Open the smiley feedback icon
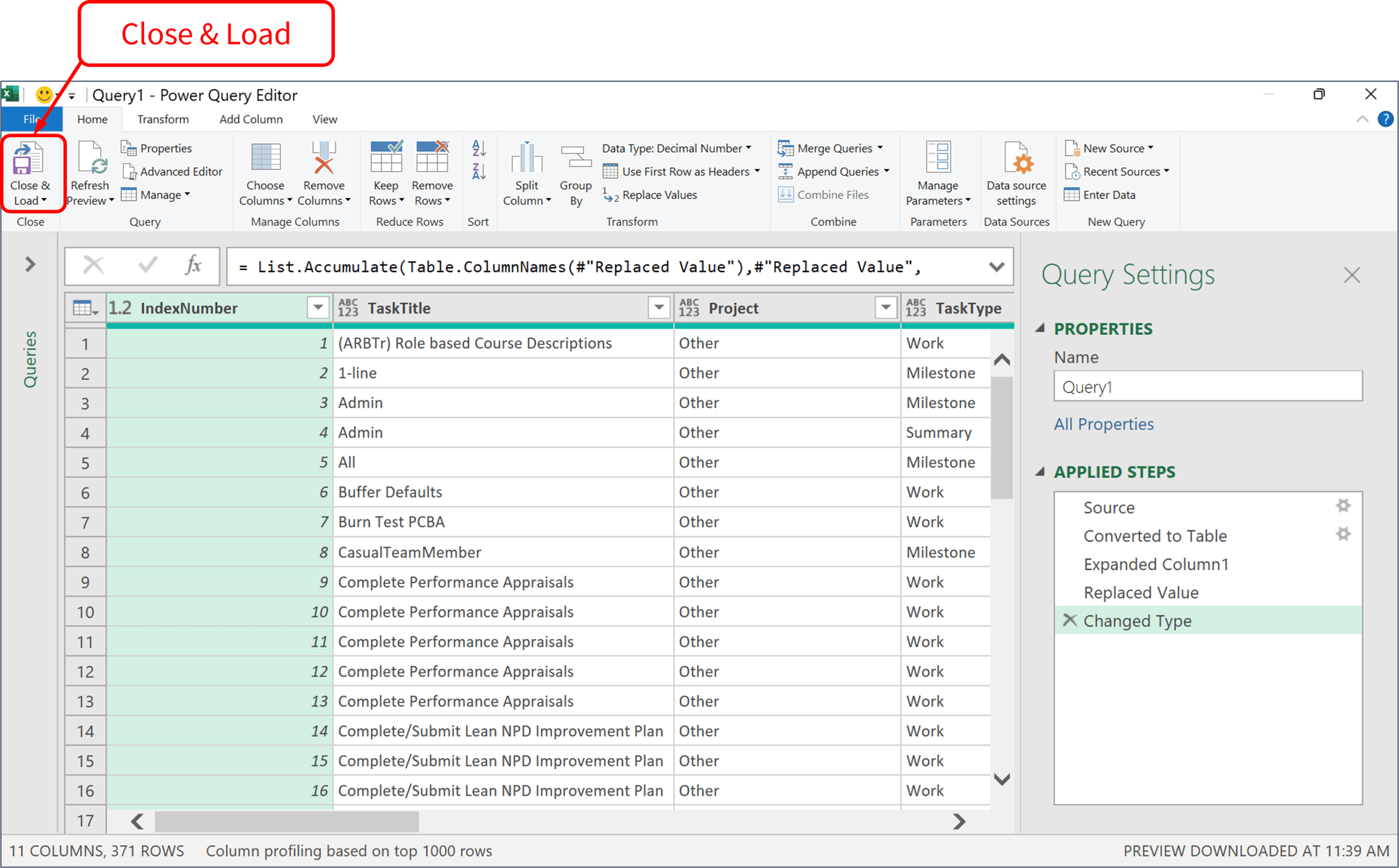The width and height of the screenshot is (1399, 868). coord(44,95)
